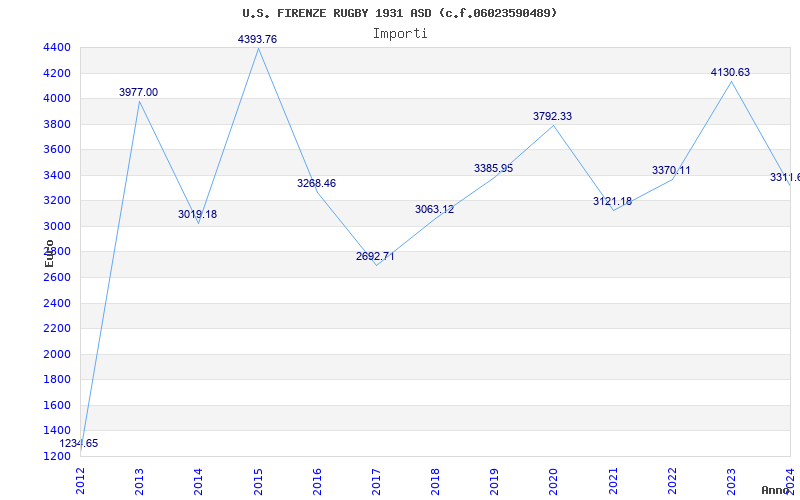Screen dimensions: 800x500
Task: Select the 2692.71 data label
Action: (375, 256)
